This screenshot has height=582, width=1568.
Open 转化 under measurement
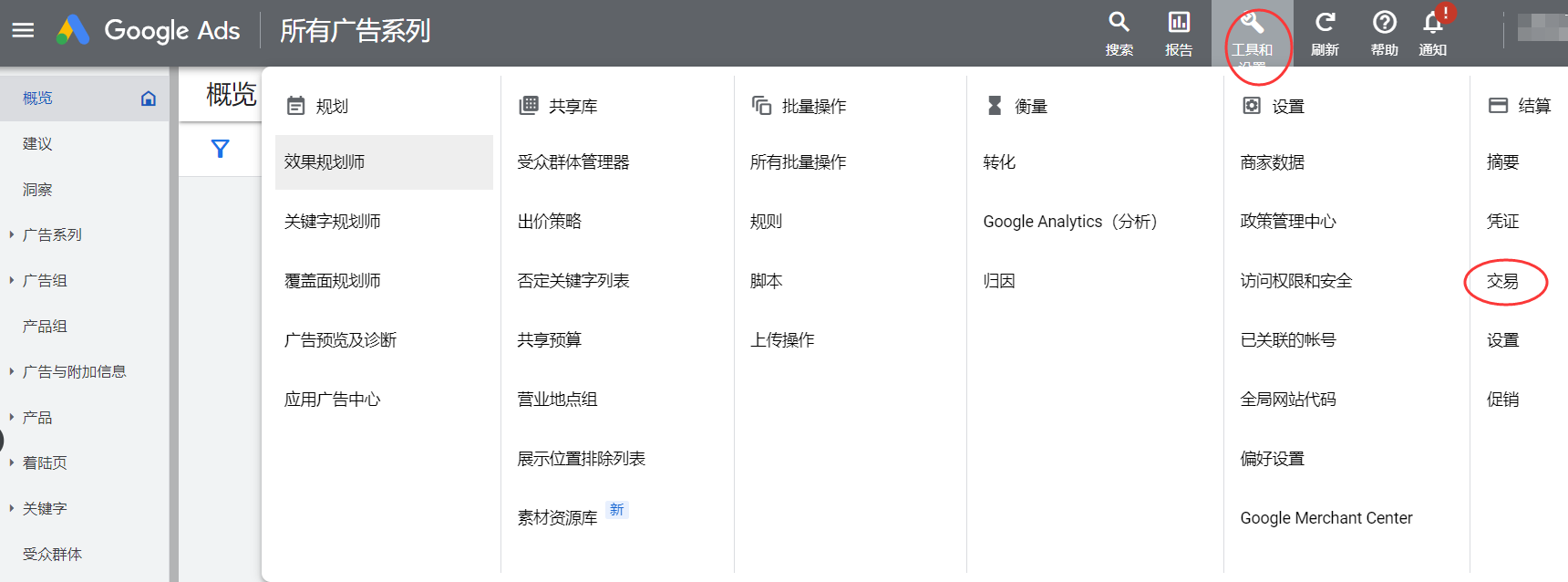click(x=999, y=162)
